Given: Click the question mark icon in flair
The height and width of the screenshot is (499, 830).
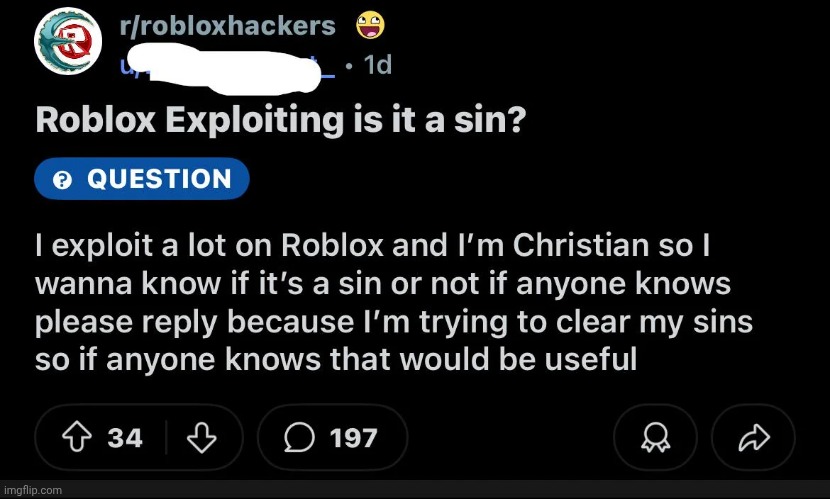Looking at the screenshot, I should (x=62, y=180).
